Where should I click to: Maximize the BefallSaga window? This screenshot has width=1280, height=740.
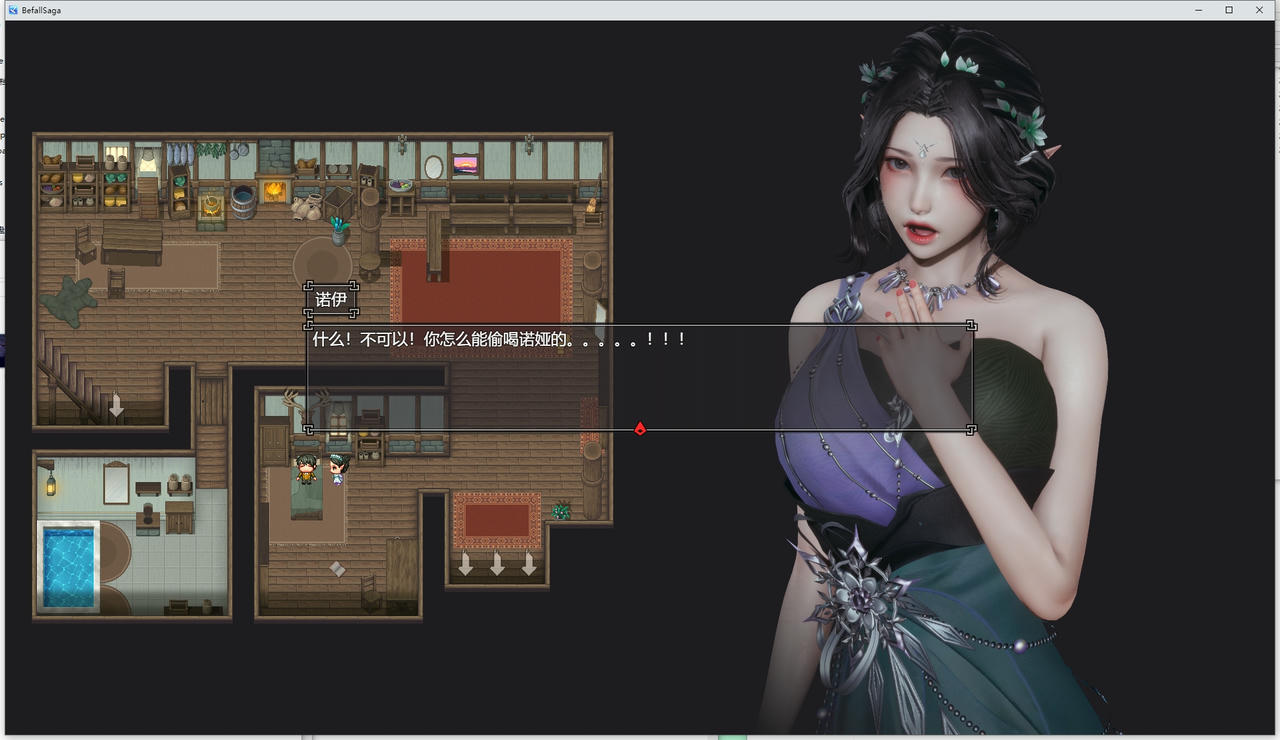pyautogui.click(x=1228, y=10)
